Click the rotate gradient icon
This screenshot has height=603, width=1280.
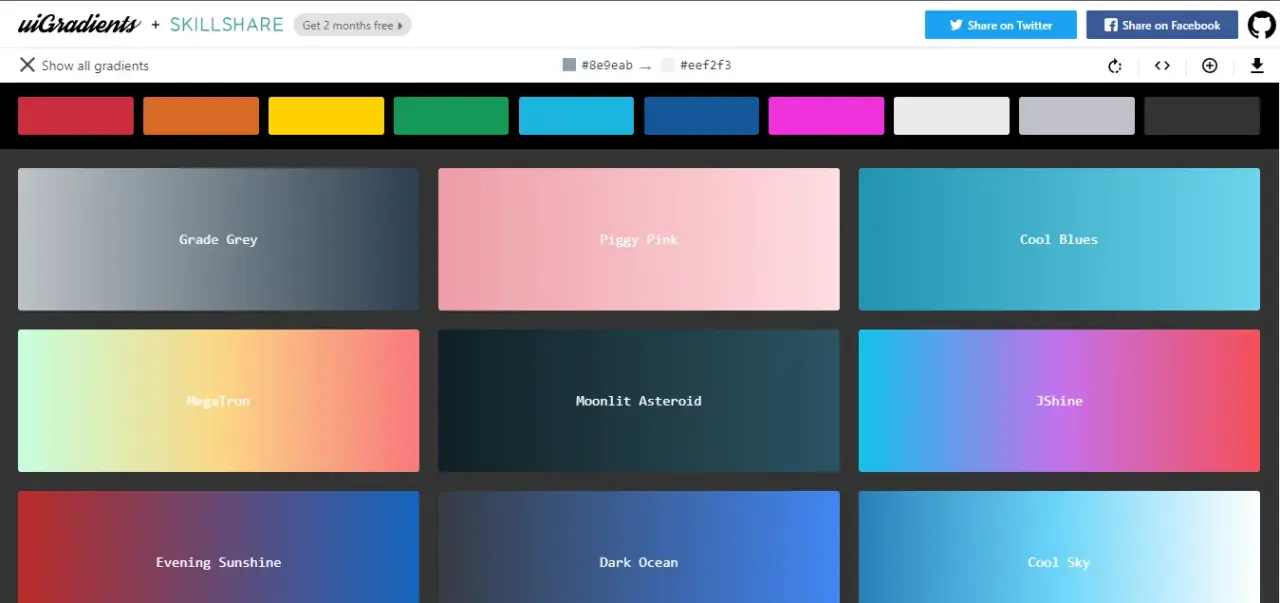(x=1115, y=66)
